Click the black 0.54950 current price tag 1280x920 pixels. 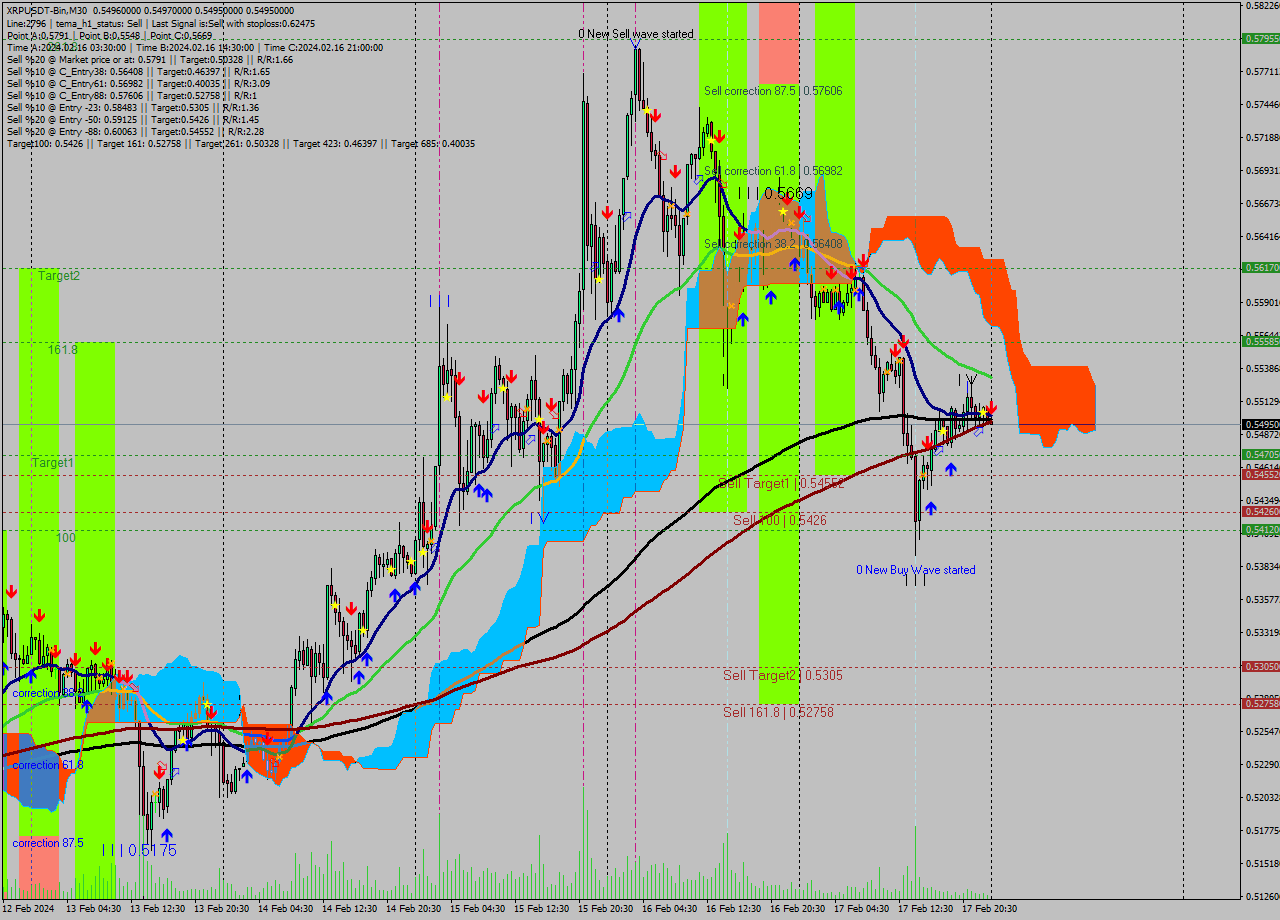pyautogui.click(x=1260, y=424)
